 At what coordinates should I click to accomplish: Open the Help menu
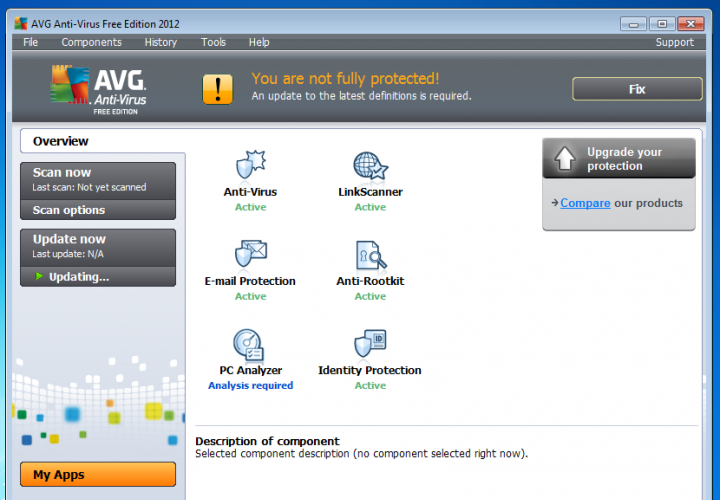coord(259,42)
